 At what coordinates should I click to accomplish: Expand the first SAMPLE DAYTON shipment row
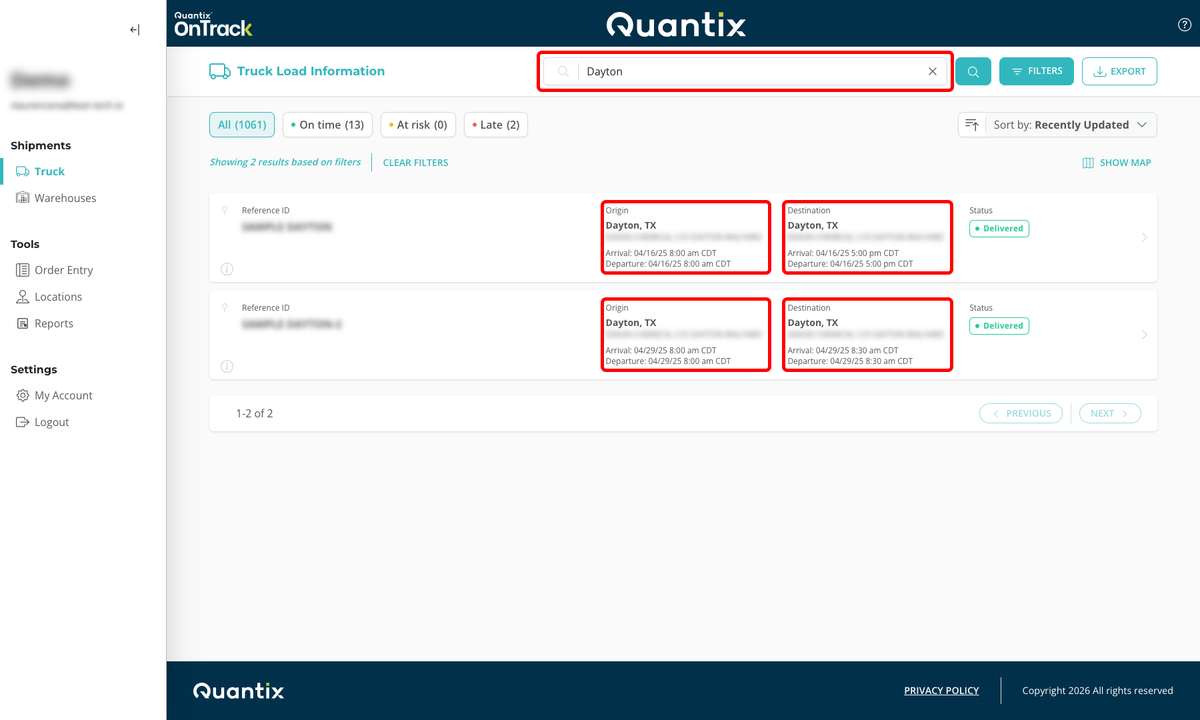coord(1144,237)
